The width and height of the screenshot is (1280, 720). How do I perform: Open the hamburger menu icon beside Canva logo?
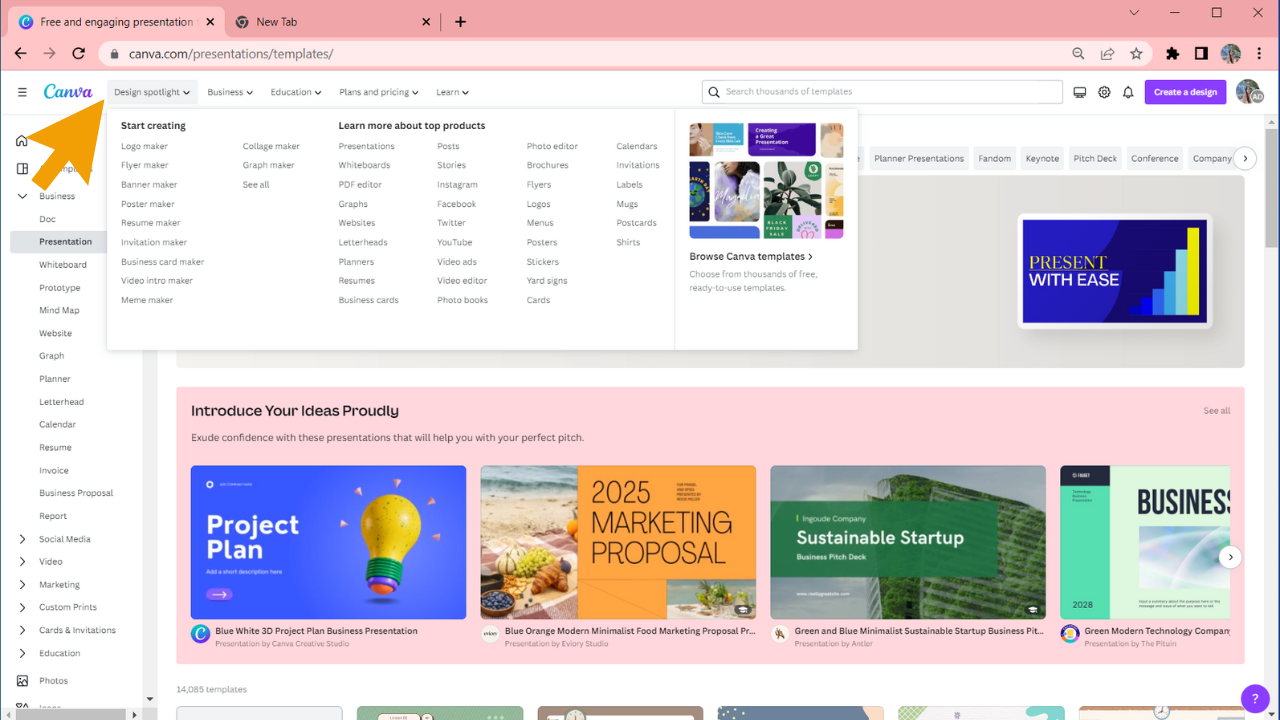coord(22,92)
